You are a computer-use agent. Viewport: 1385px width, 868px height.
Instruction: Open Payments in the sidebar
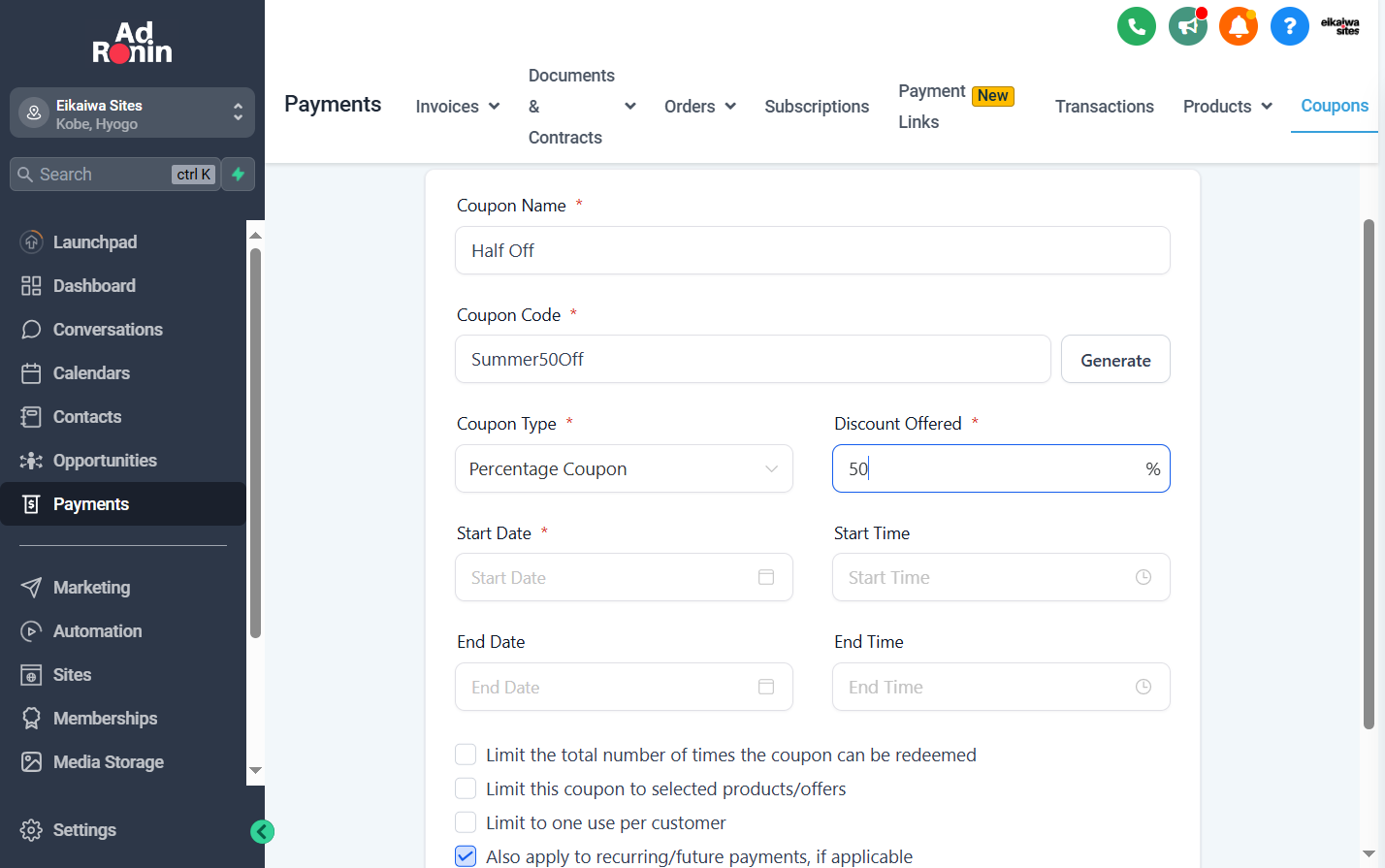123,504
